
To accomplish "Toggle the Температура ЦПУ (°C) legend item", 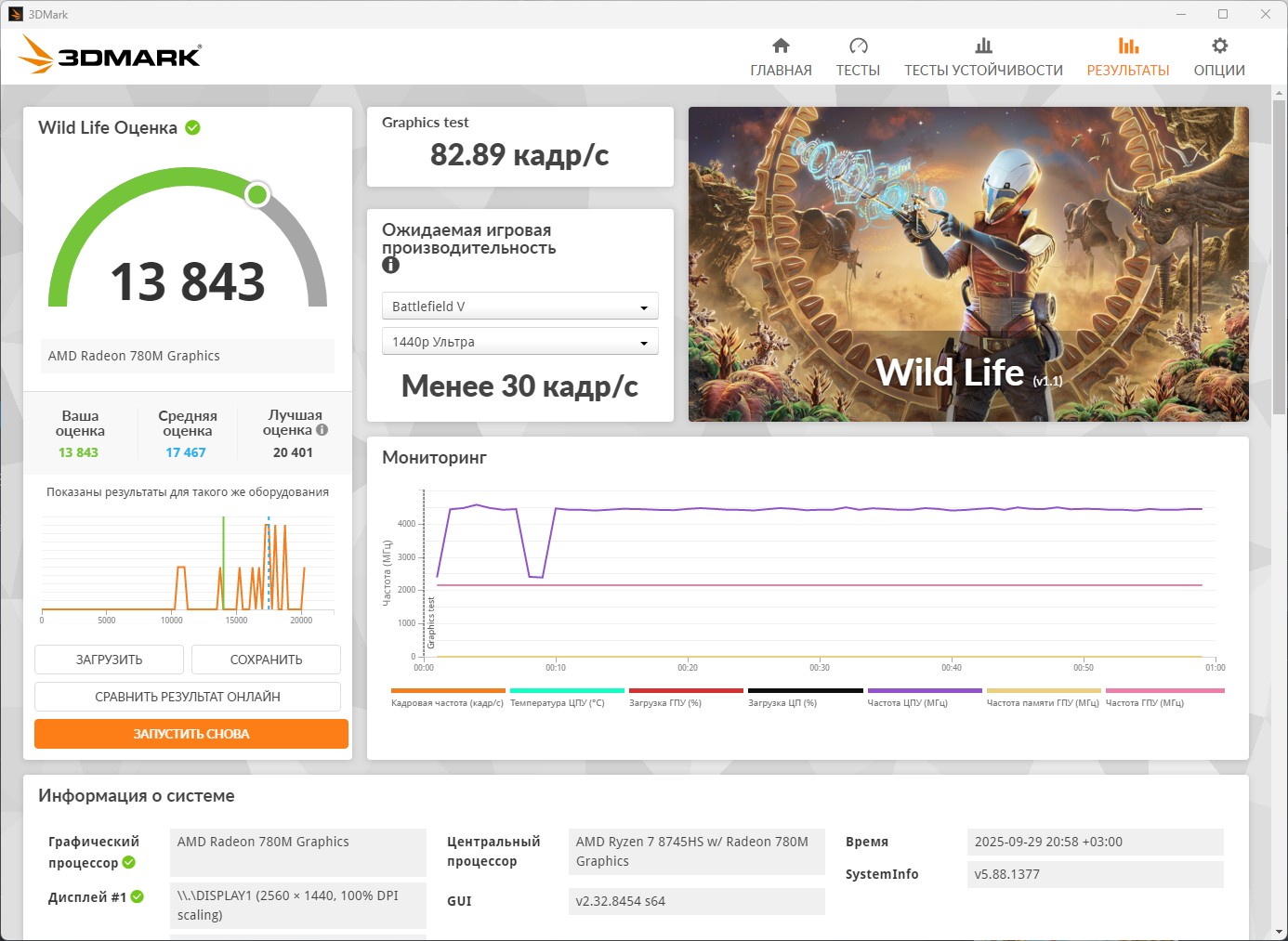I will pyautogui.click(x=567, y=698).
